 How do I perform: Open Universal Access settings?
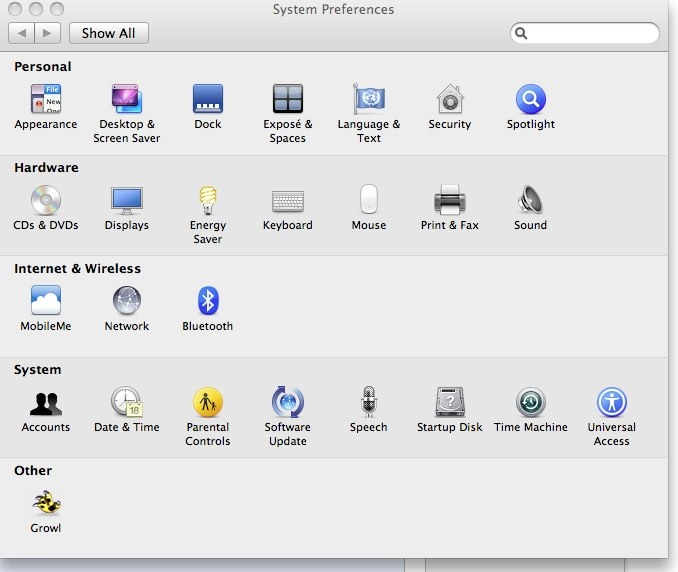(611, 402)
